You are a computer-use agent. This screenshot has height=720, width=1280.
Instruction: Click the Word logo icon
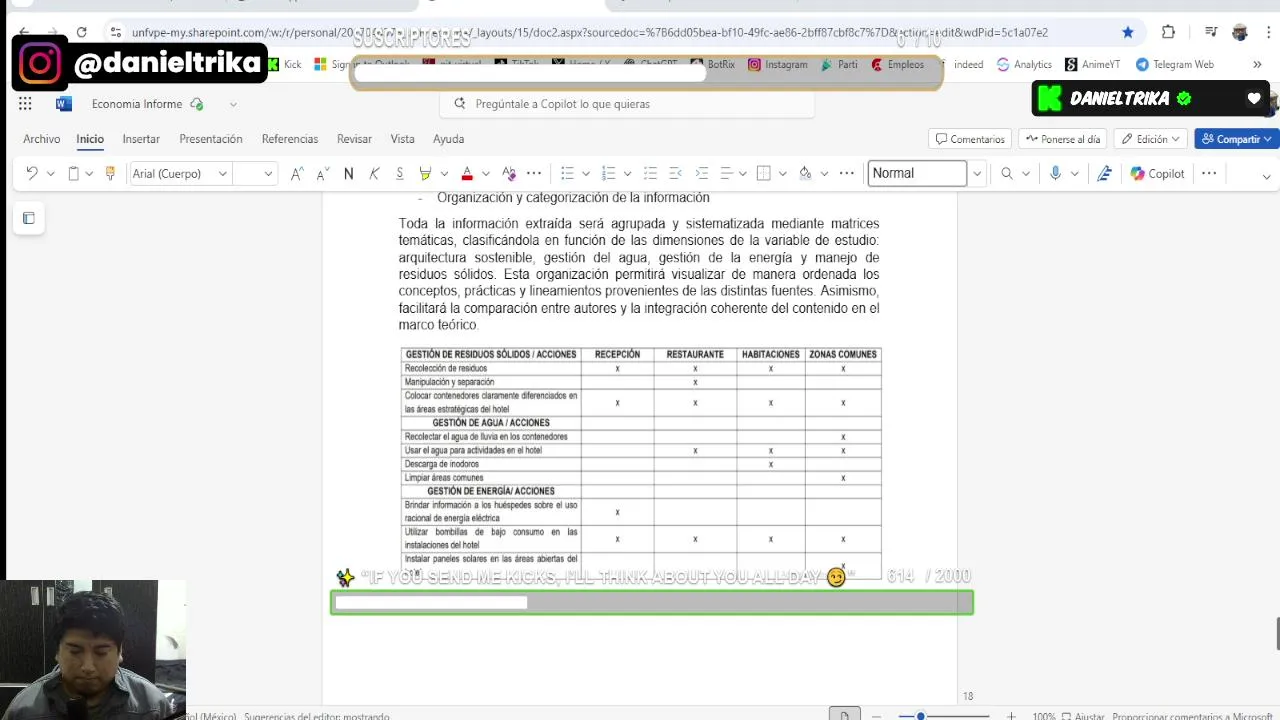tap(63, 104)
